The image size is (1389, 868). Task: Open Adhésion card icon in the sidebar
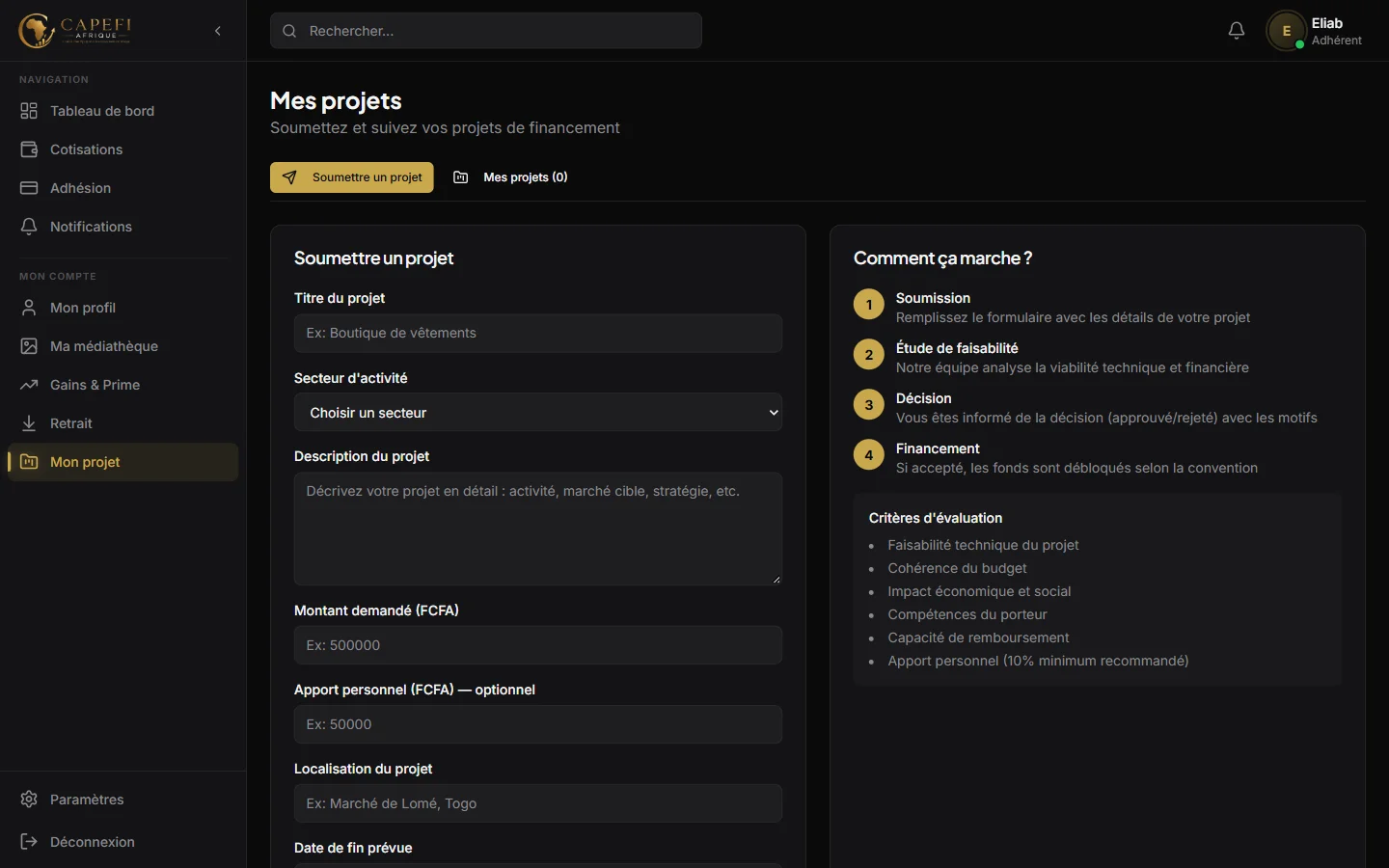point(29,188)
